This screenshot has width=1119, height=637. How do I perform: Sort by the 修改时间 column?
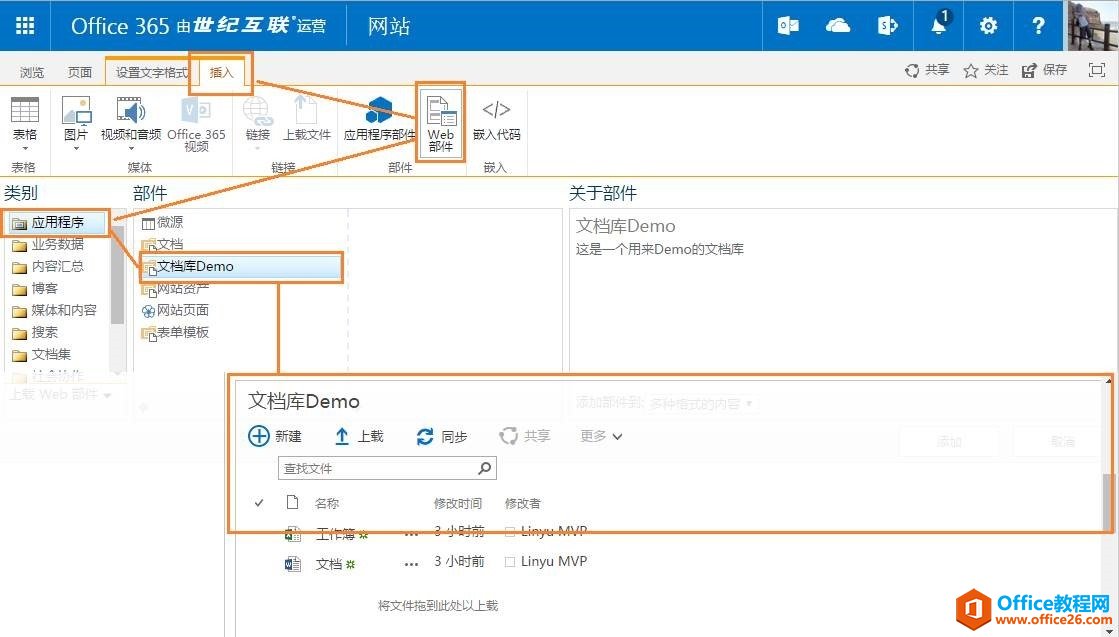click(x=458, y=504)
